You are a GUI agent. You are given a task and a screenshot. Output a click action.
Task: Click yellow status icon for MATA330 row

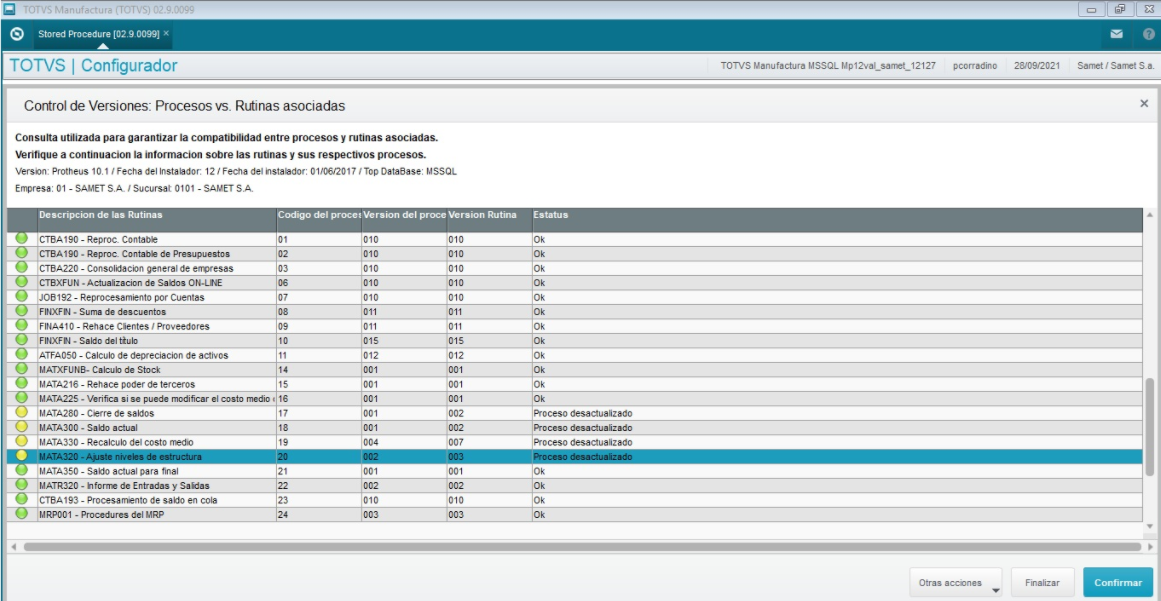pos(21,442)
